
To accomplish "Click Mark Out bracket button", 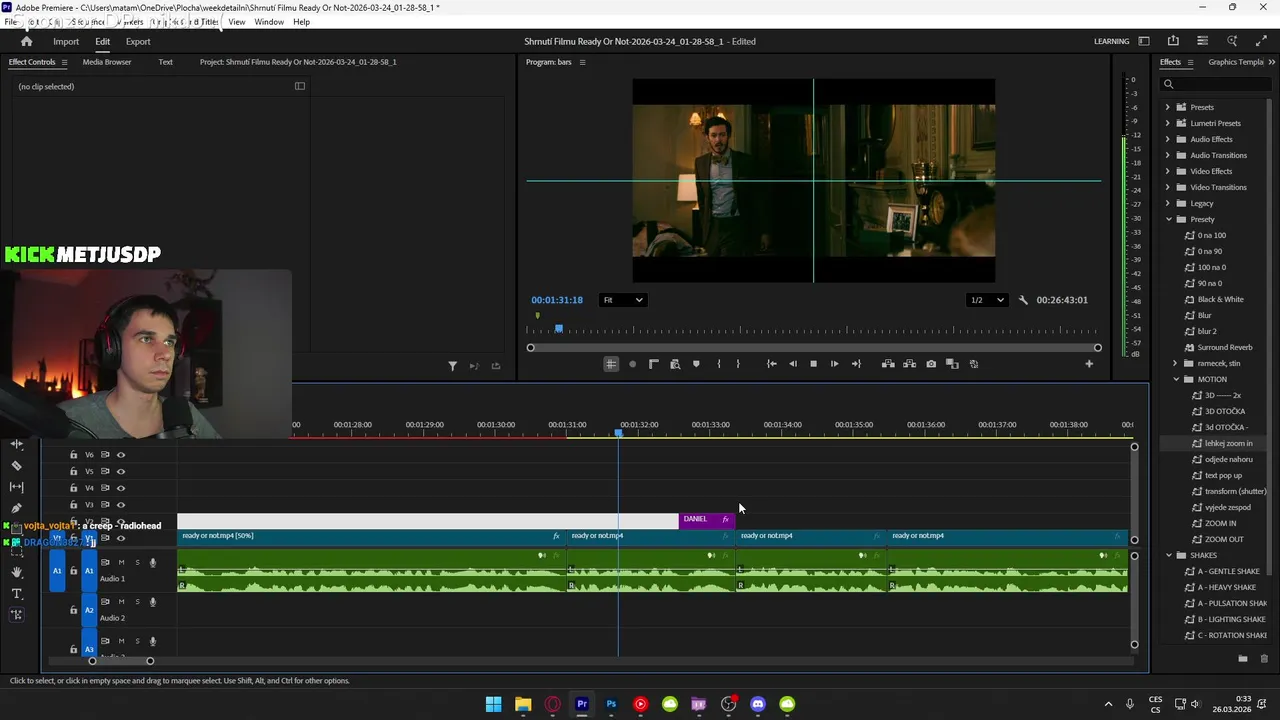I will click(x=738, y=364).
